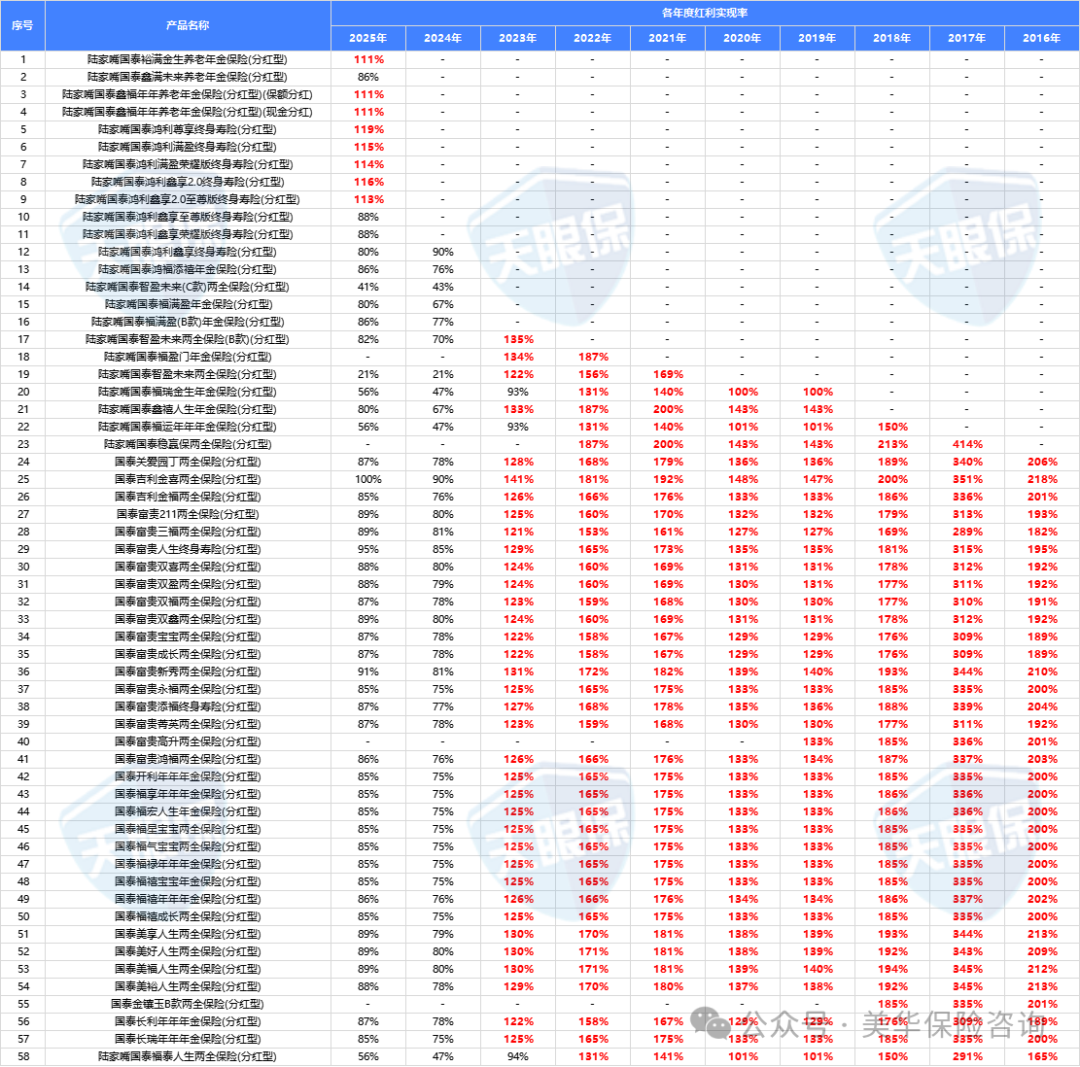Select the 2024年 column header
Screen dimensions: 1080x1067
click(443, 38)
